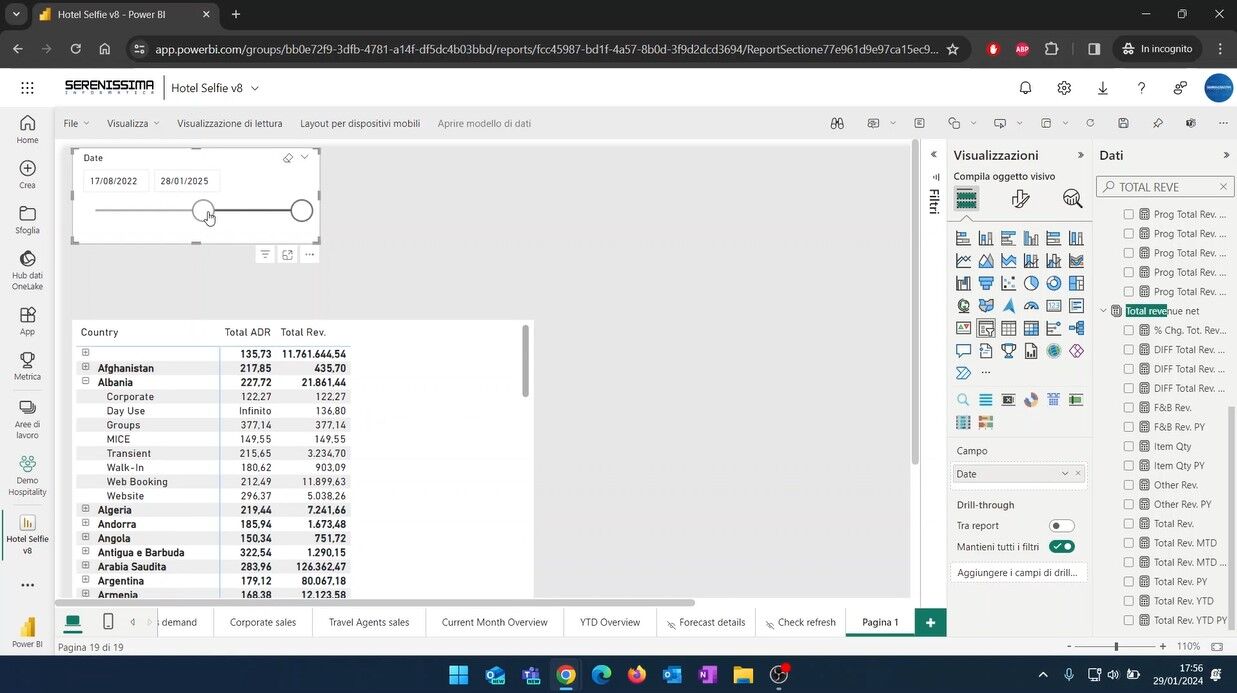
Task: Expand the Afghanistan row
Action: pos(86,368)
